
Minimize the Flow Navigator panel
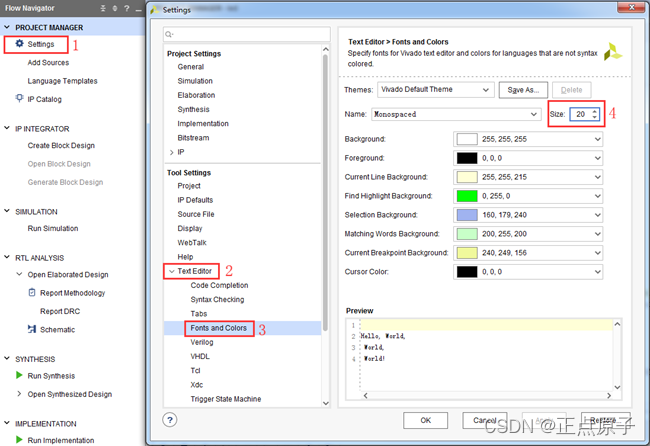pyautogui.click(x=138, y=9)
